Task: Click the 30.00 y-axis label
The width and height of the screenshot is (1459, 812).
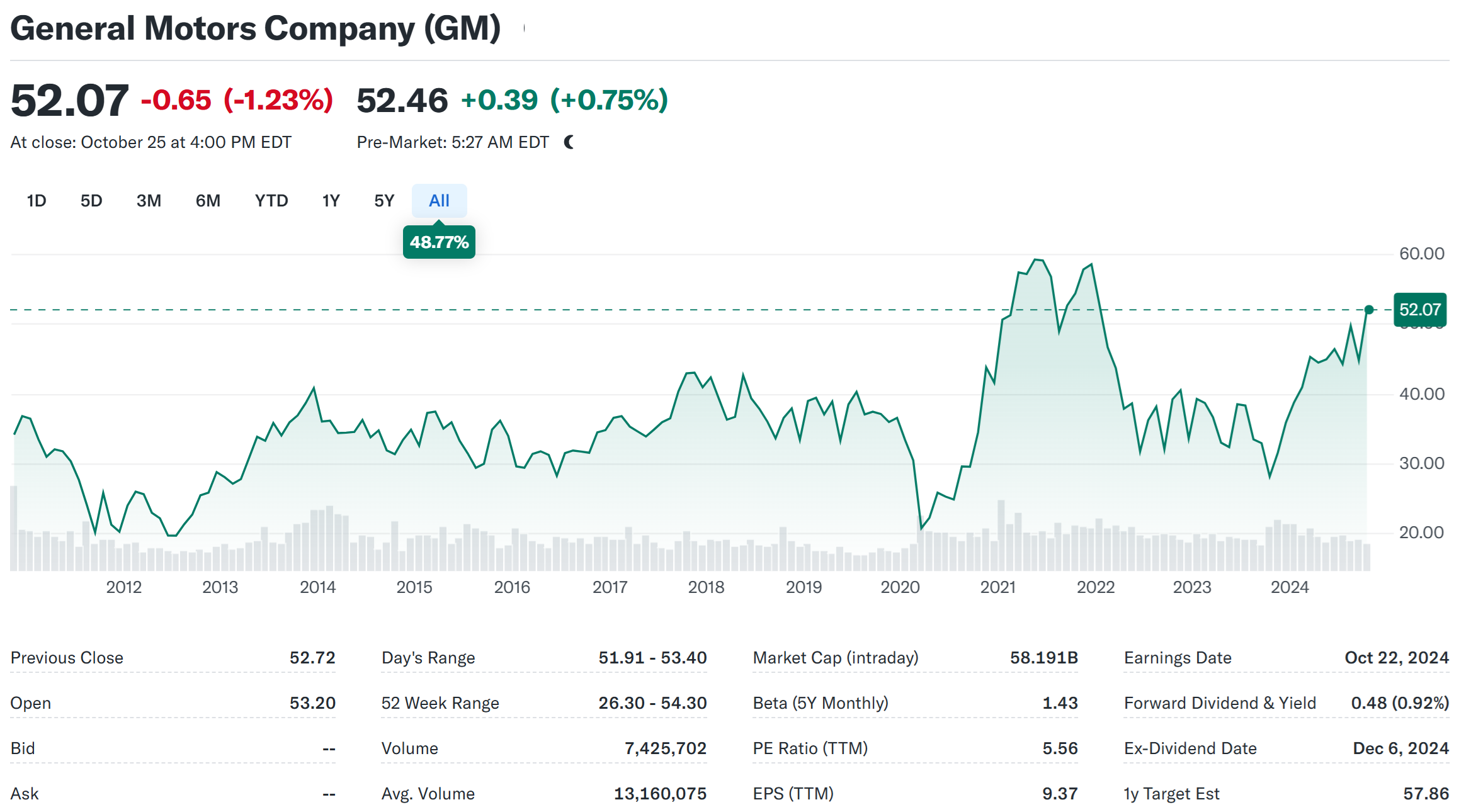Action: [1422, 463]
